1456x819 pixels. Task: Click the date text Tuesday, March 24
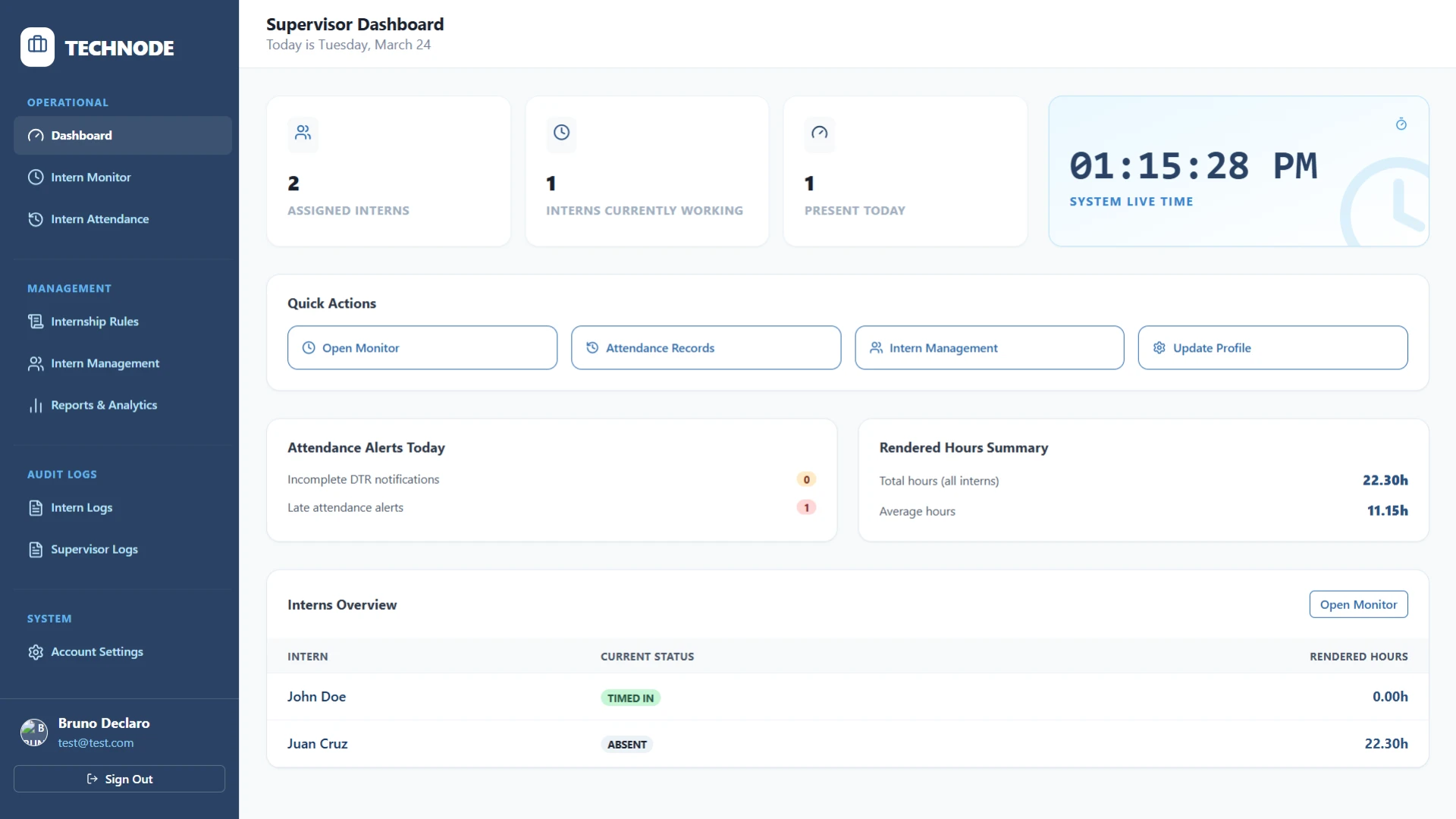point(375,45)
